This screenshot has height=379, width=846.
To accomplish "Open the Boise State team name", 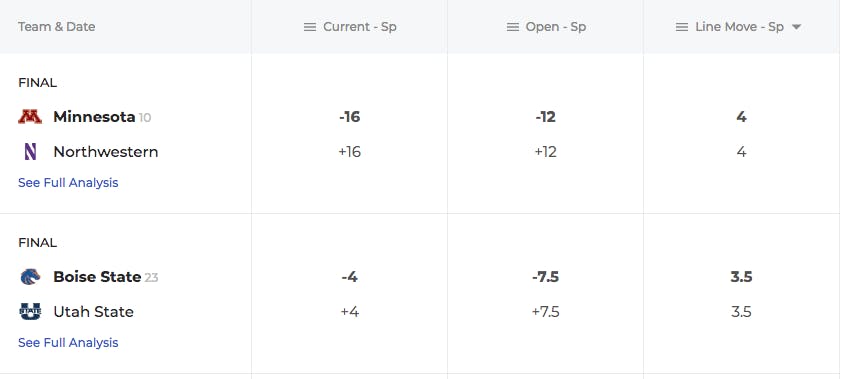I will pos(97,277).
